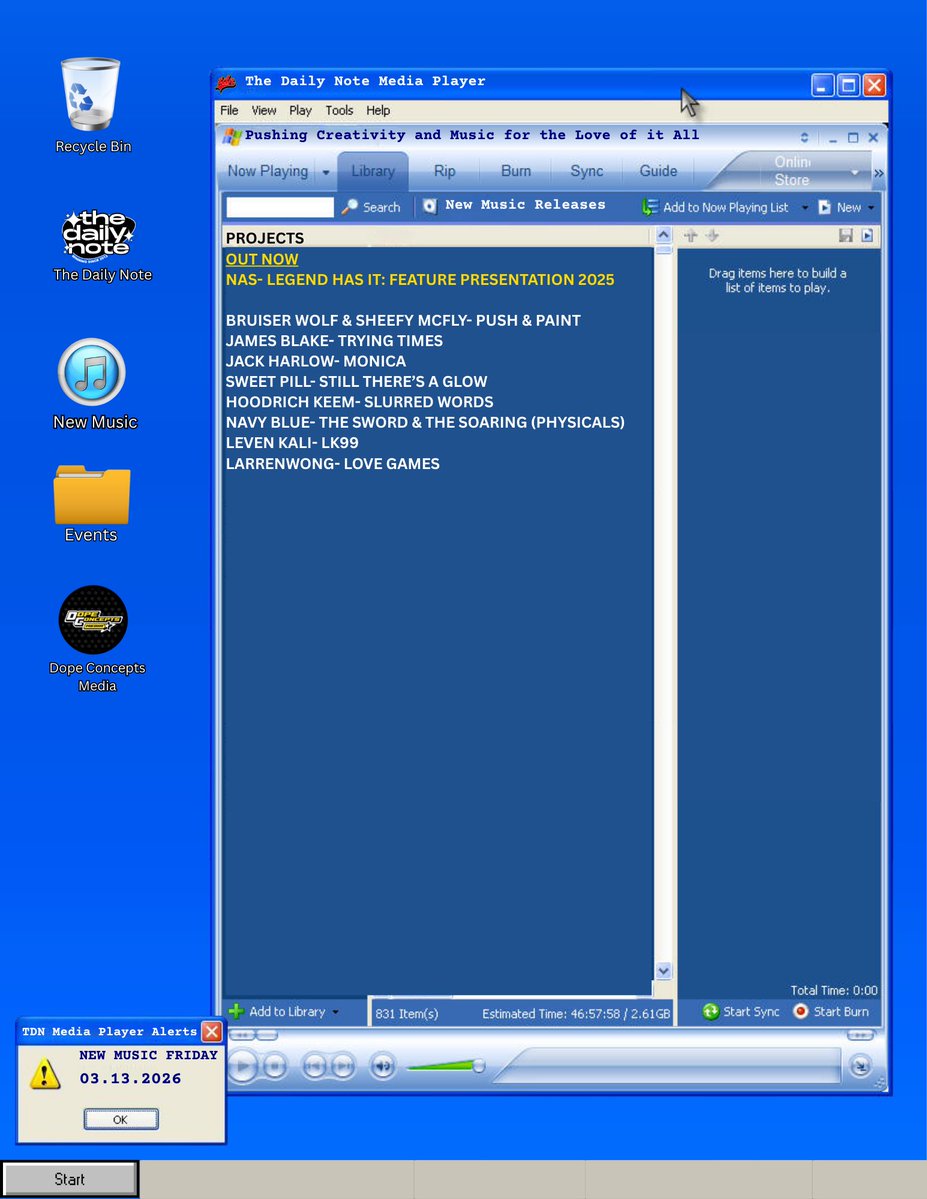Click the New playlist icon
This screenshot has height=1199, width=927.
[x=825, y=207]
